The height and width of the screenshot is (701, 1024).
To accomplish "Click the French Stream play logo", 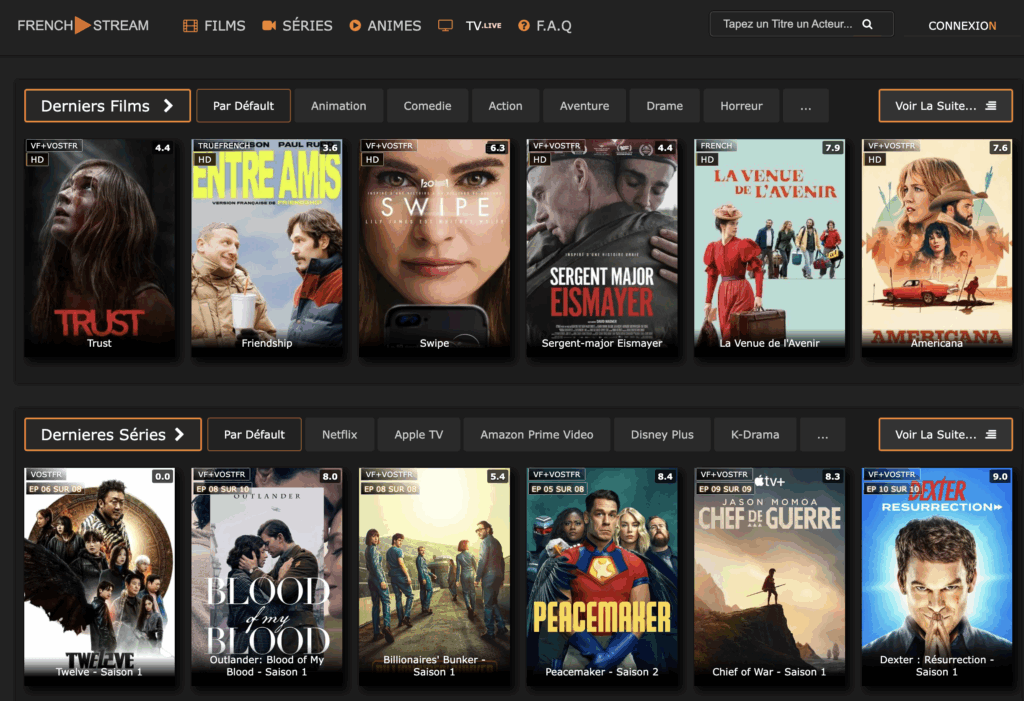I will coord(82,25).
